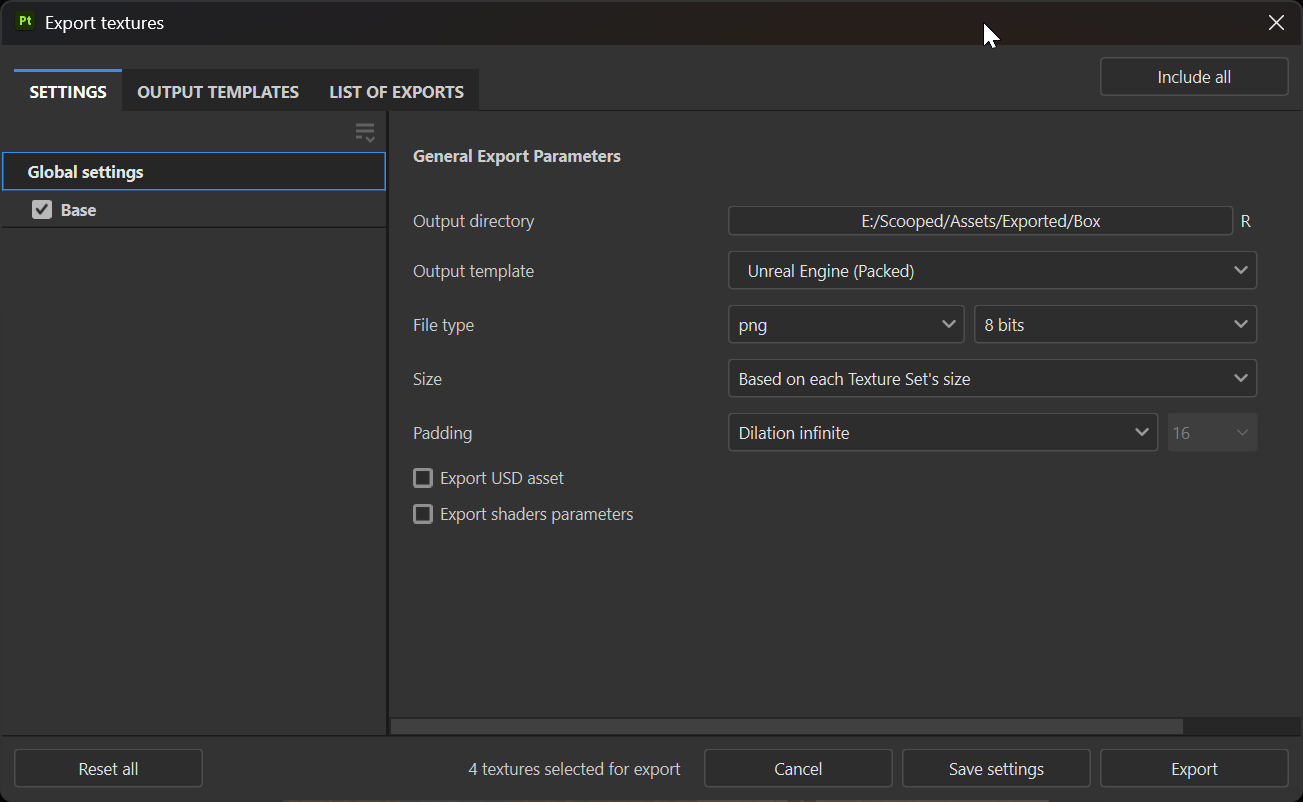Click the Save settings button
The image size is (1303, 802).
pyautogui.click(x=996, y=769)
